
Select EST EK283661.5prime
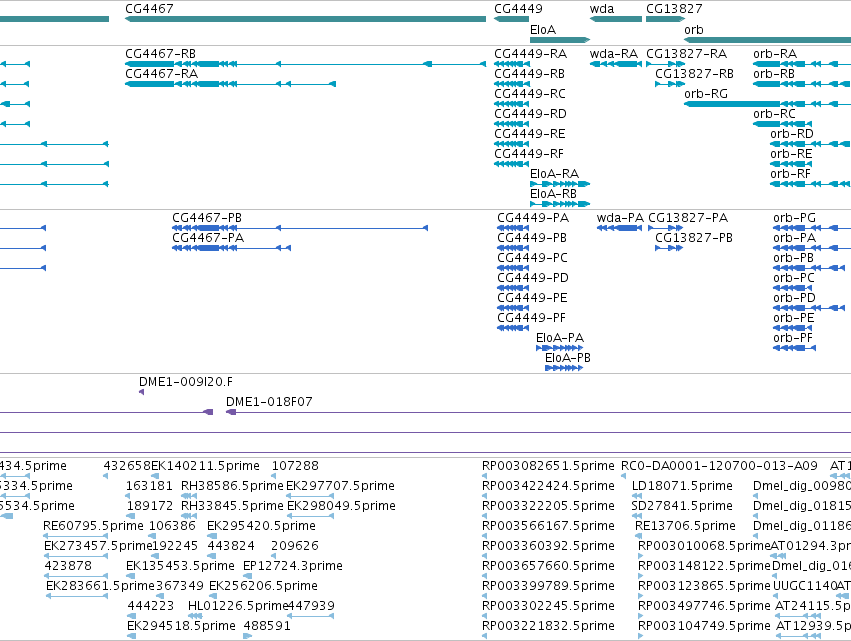[77, 596]
